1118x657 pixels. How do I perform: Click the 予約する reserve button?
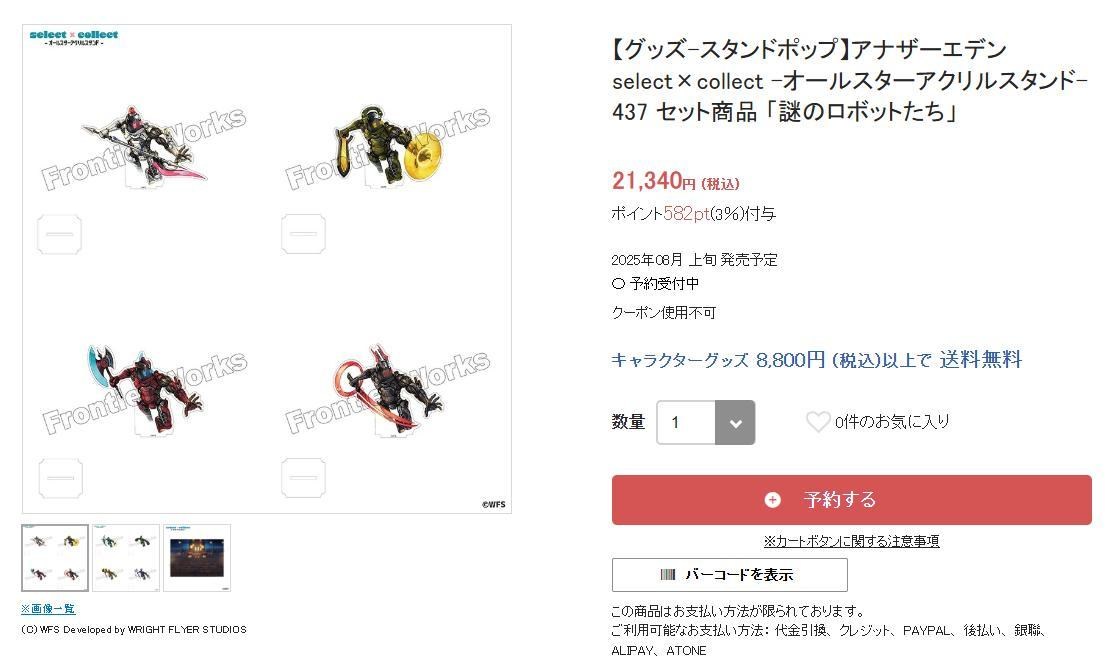pyautogui.click(x=851, y=500)
